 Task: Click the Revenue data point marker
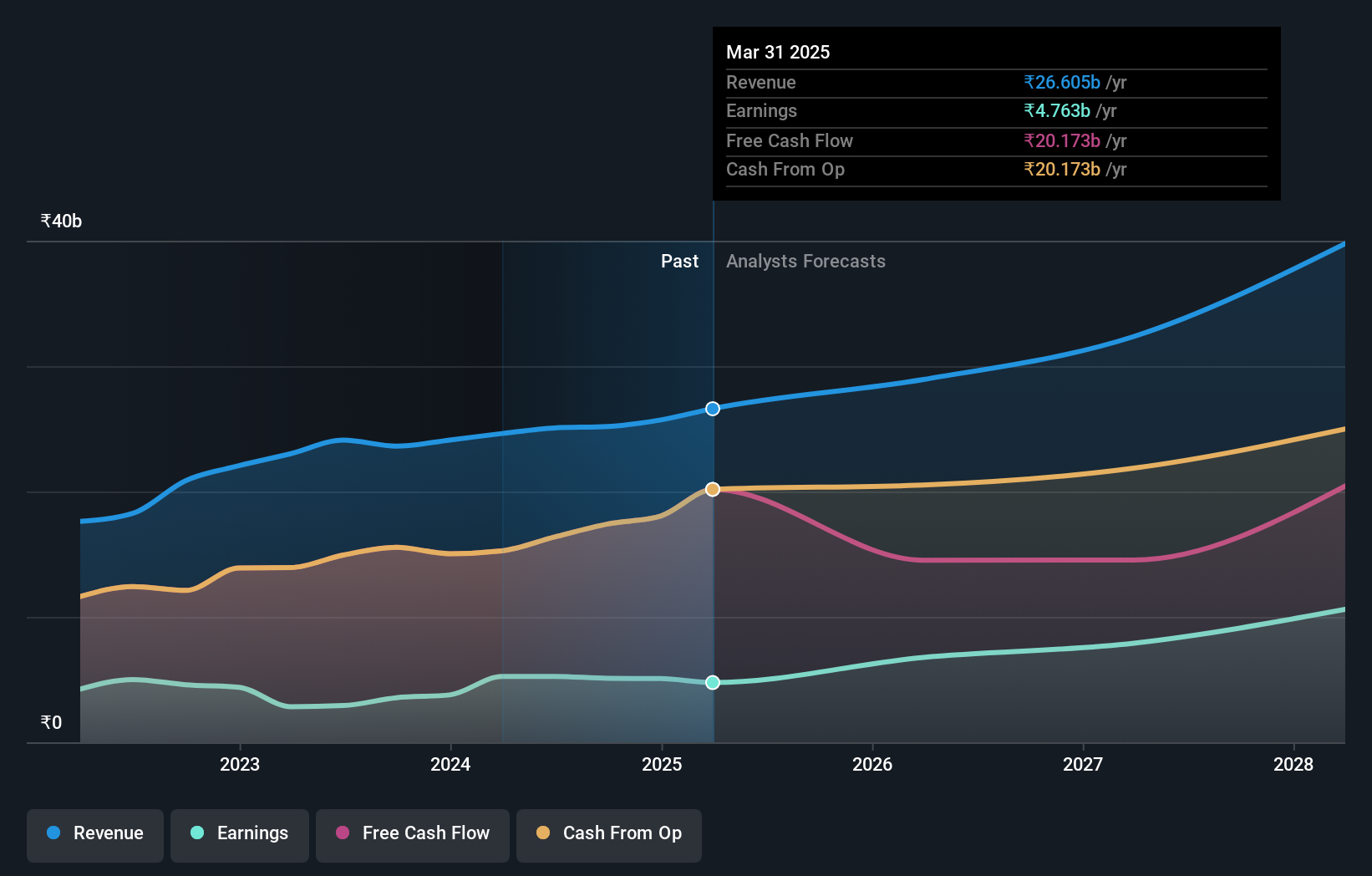713,409
